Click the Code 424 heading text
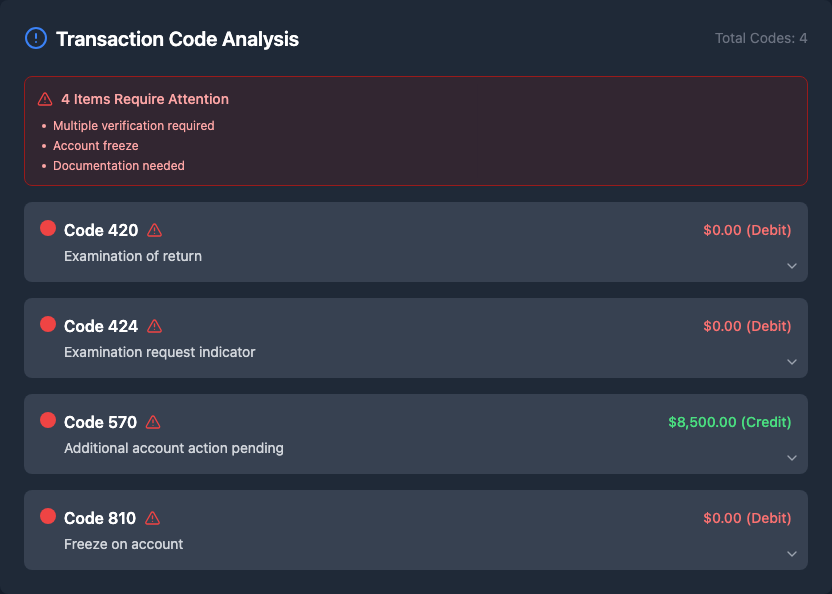832x594 pixels. [101, 326]
